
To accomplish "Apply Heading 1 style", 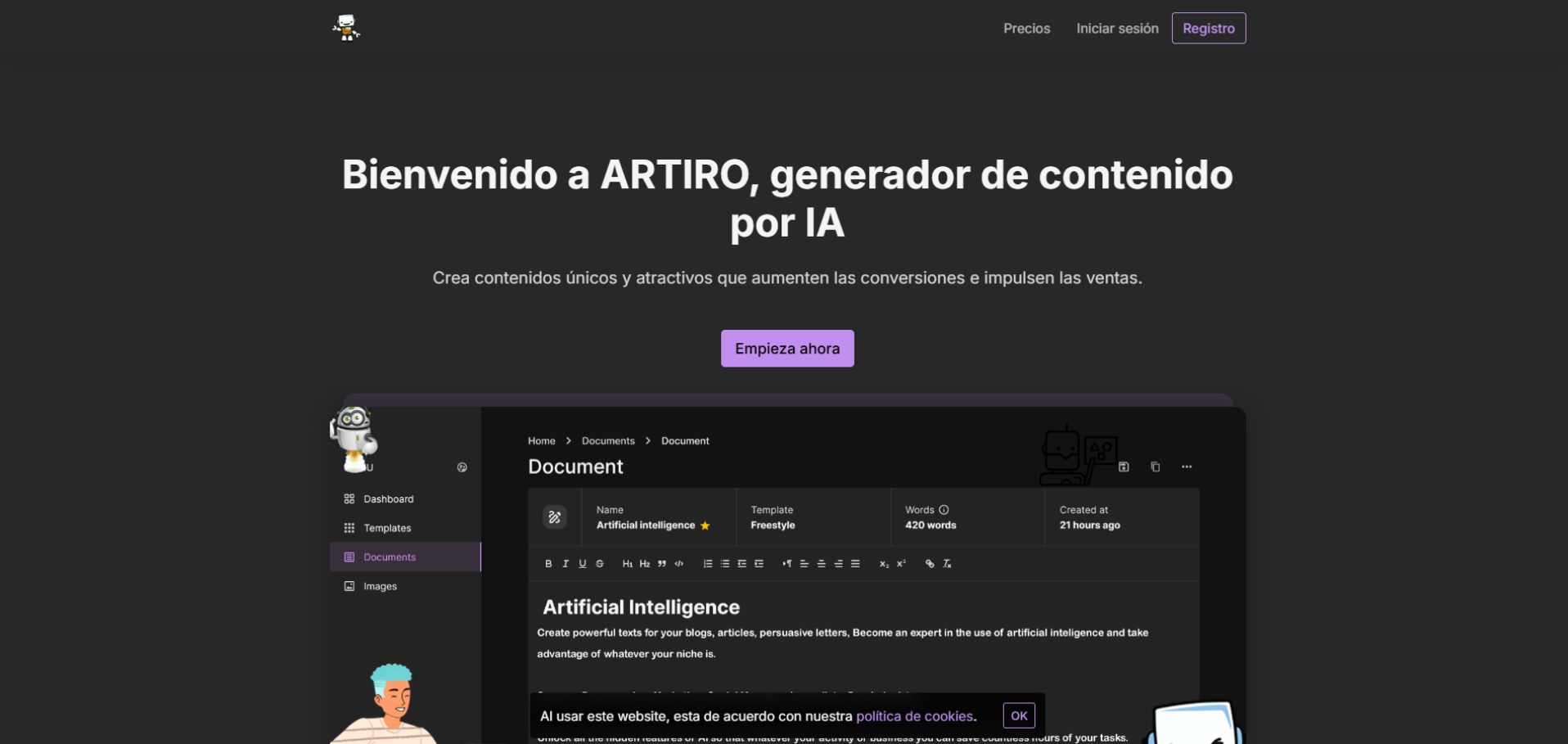I will coord(628,564).
